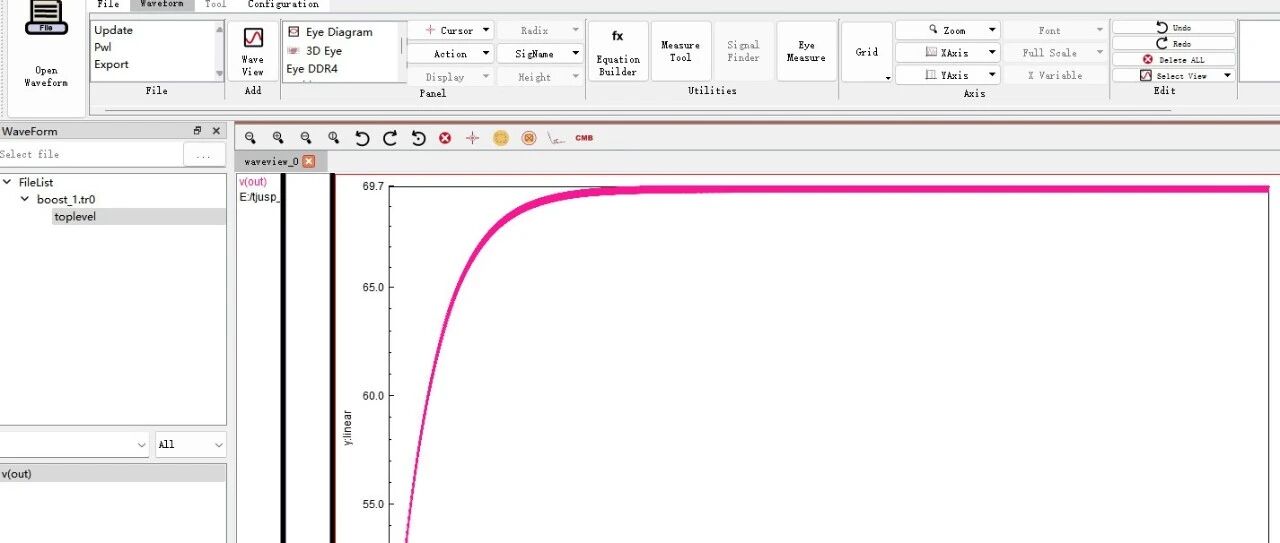Click Update in the File list
The width and height of the screenshot is (1280, 543).
(113, 31)
